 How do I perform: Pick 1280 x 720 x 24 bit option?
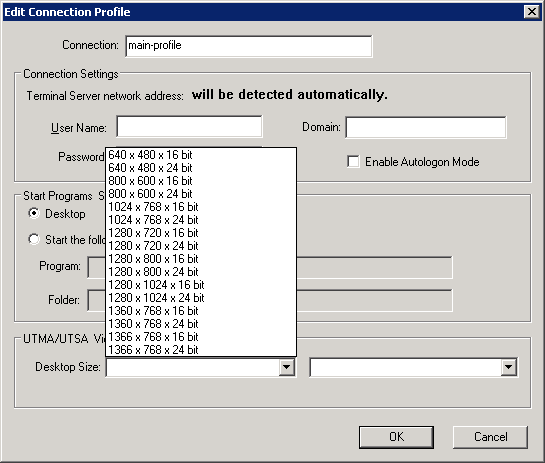click(201, 246)
